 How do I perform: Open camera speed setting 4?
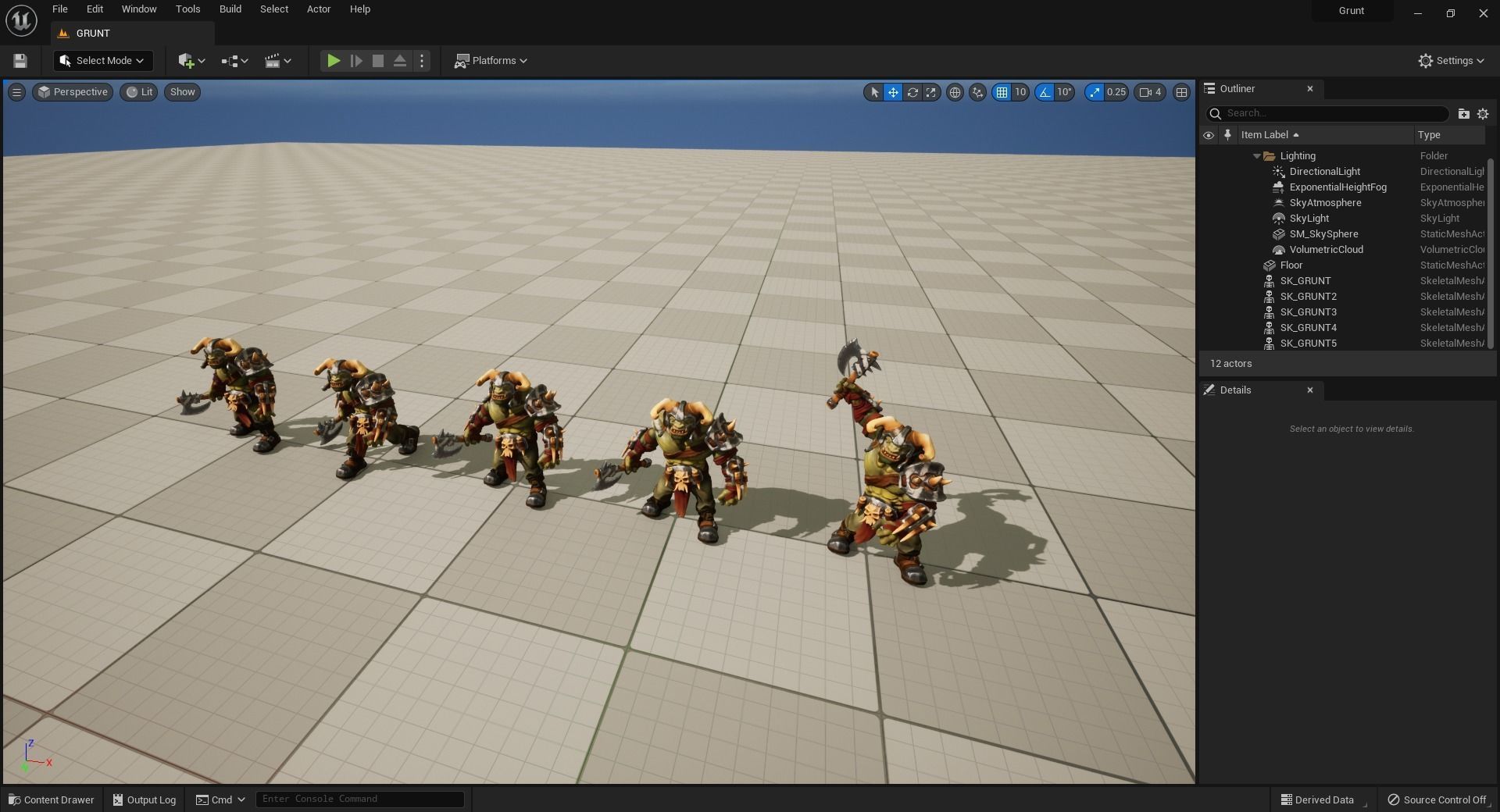click(1150, 92)
